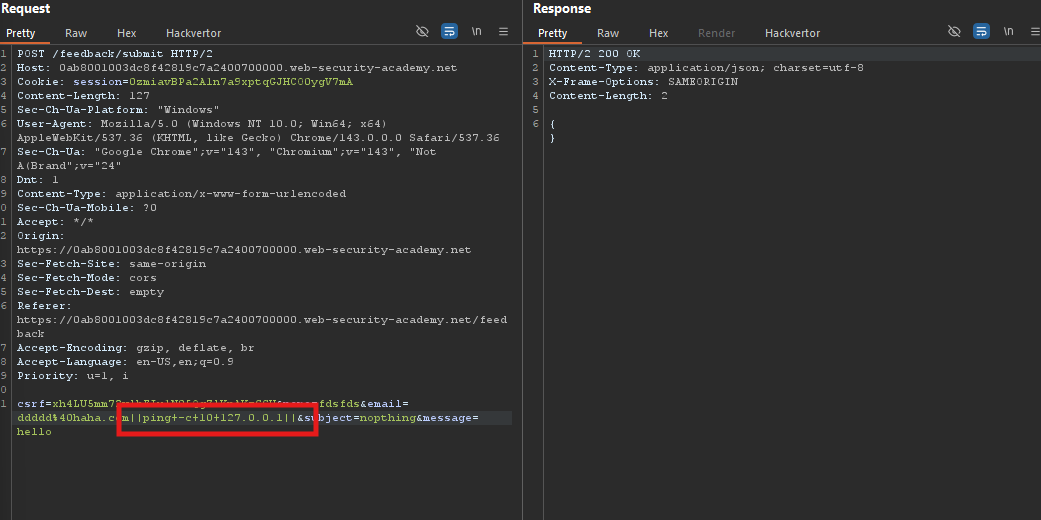Click the Referer header label
The width and height of the screenshot is (1041, 520).
(44, 305)
